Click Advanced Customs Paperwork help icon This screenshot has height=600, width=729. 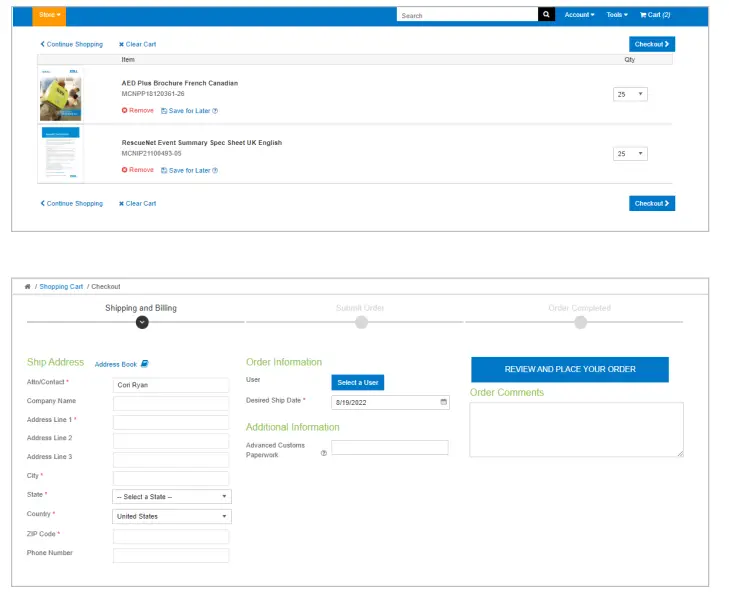[324, 453]
